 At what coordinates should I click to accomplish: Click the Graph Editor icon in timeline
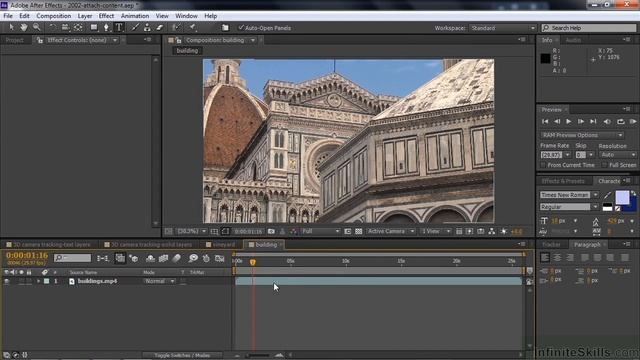pyautogui.click(x=220, y=258)
